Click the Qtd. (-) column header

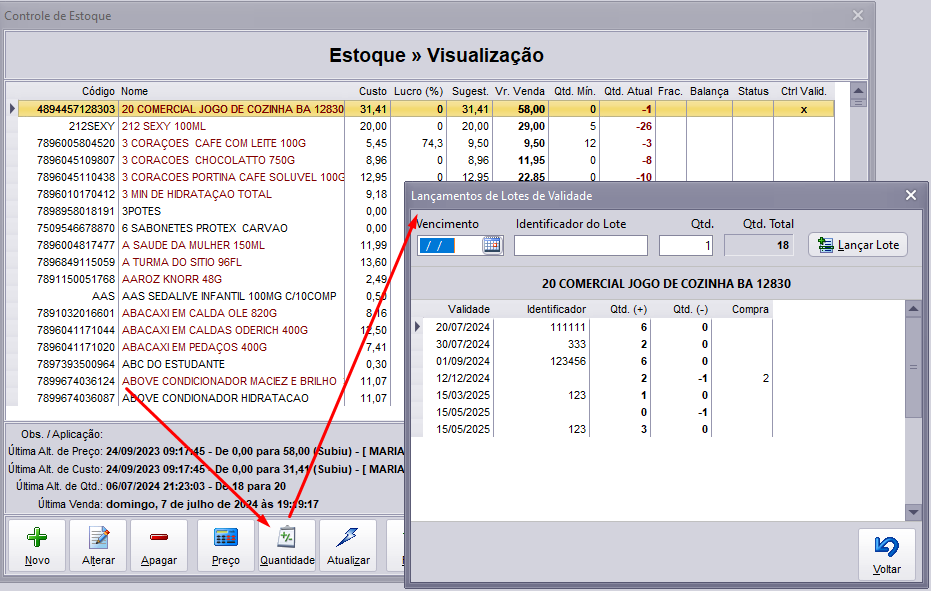[691, 309]
